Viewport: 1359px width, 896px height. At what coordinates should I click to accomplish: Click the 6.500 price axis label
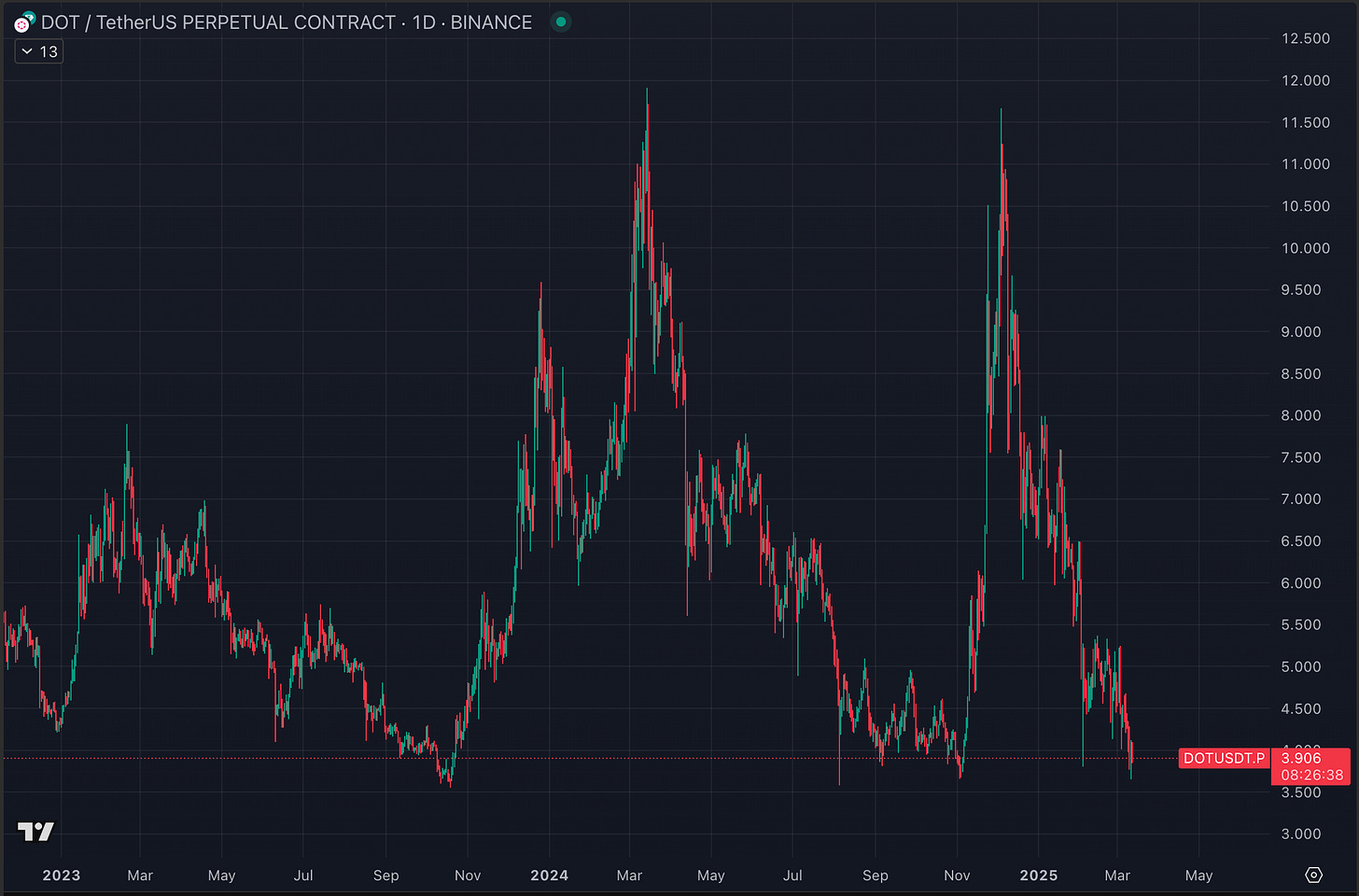pyautogui.click(x=1301, y=541)
